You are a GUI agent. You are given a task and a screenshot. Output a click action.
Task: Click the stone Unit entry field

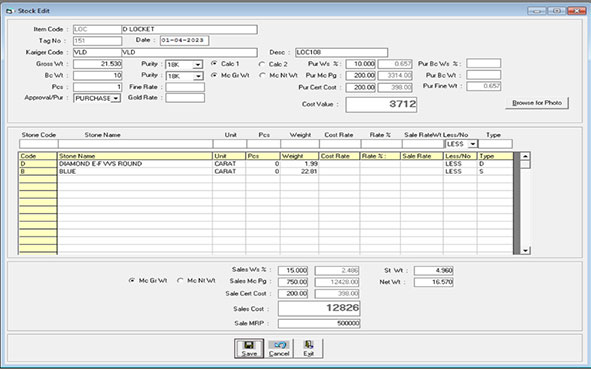point(230,144)
